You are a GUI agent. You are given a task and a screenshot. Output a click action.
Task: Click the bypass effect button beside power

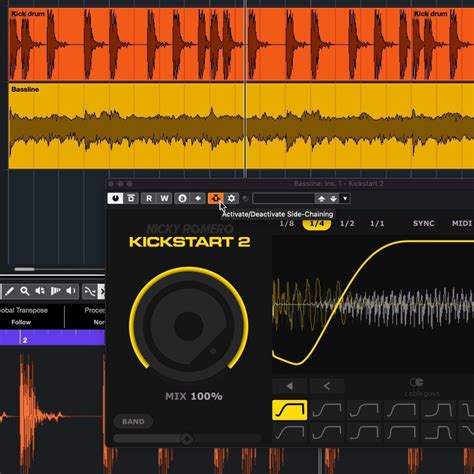[131, 198]
